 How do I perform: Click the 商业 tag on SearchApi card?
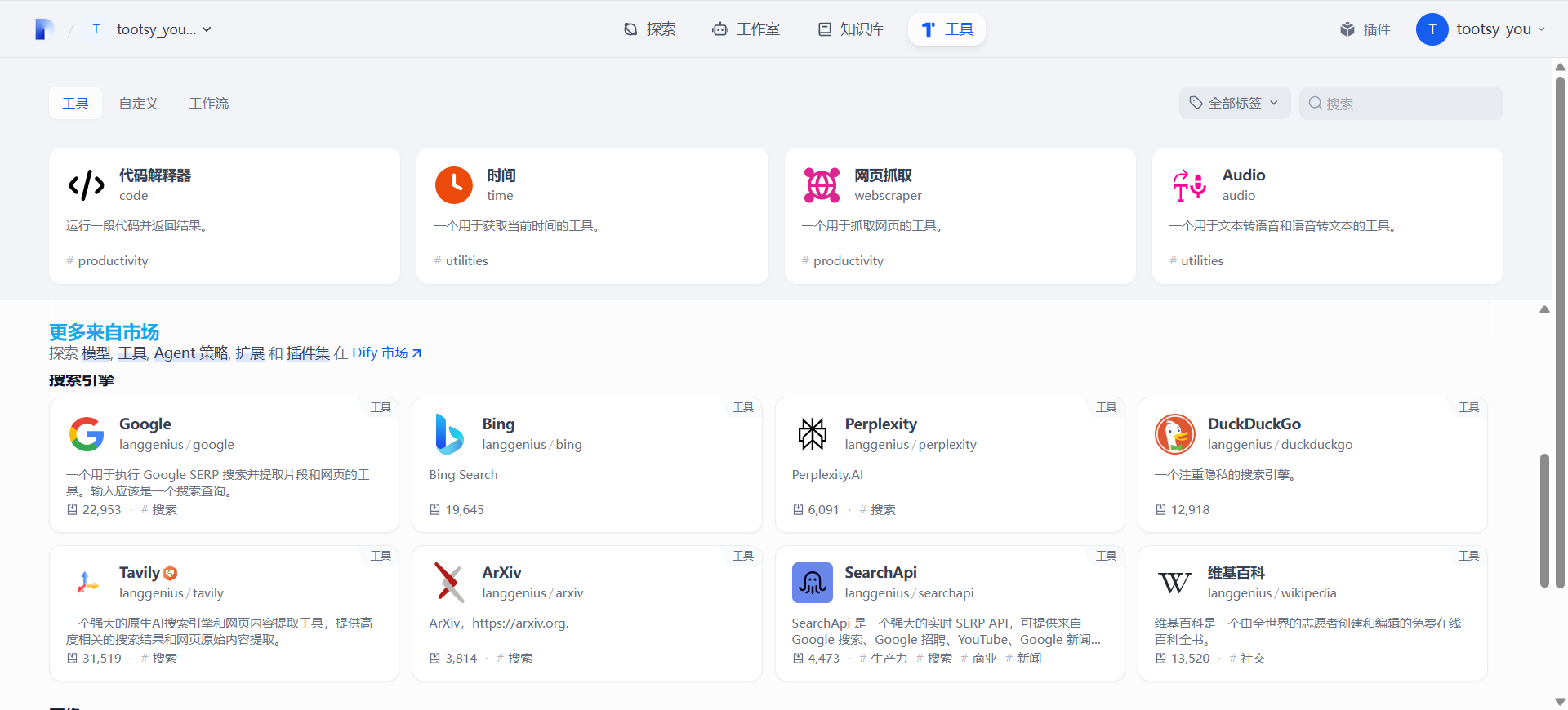click(x=978, y=658)
